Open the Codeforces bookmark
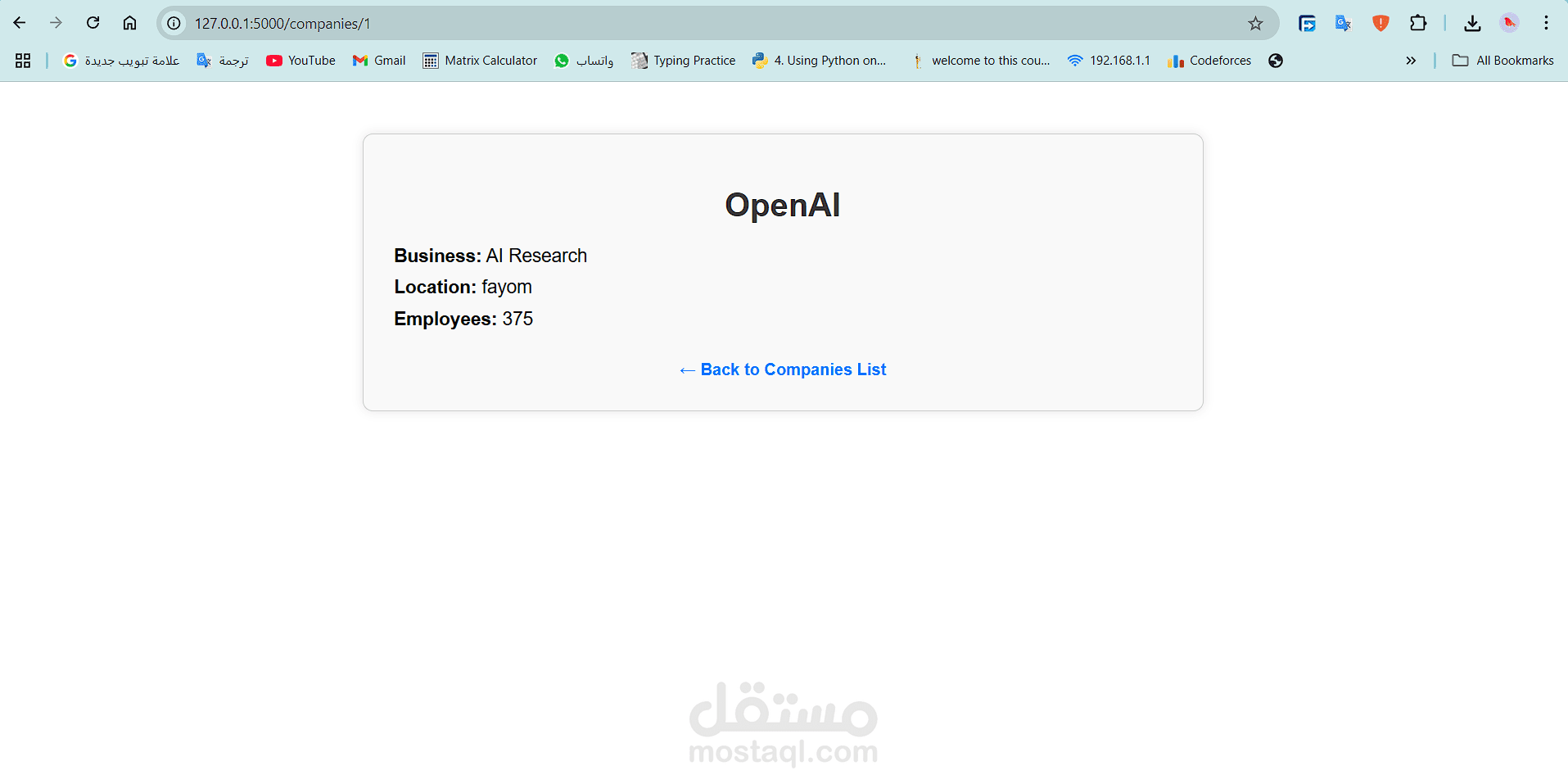The height and width of the screenshot is (784, 1568). click(1209, 61)
